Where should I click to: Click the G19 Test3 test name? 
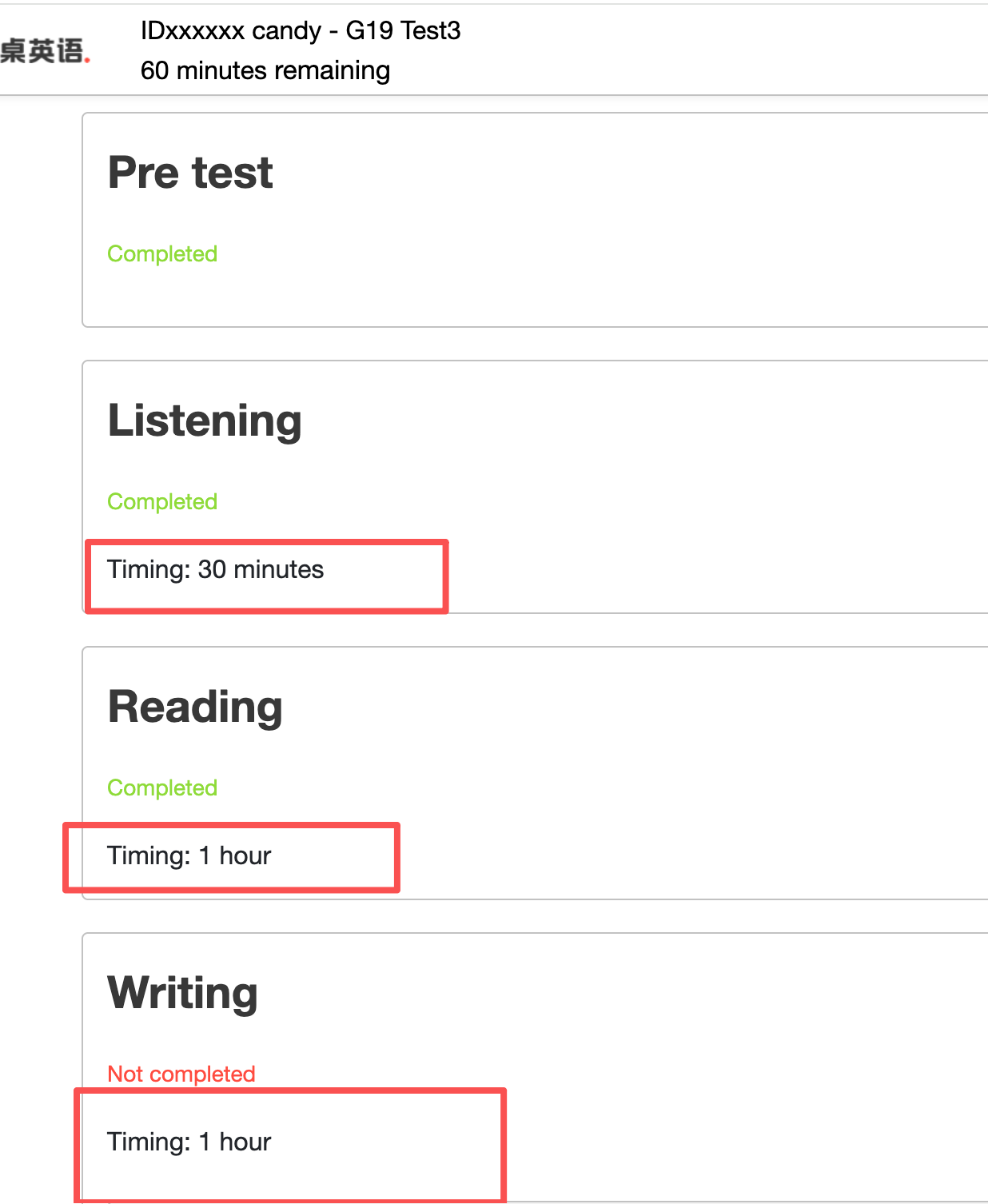click(403, 31)
